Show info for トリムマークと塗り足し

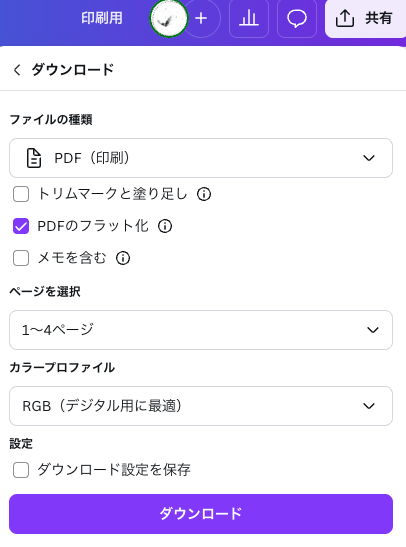(204, 194)
